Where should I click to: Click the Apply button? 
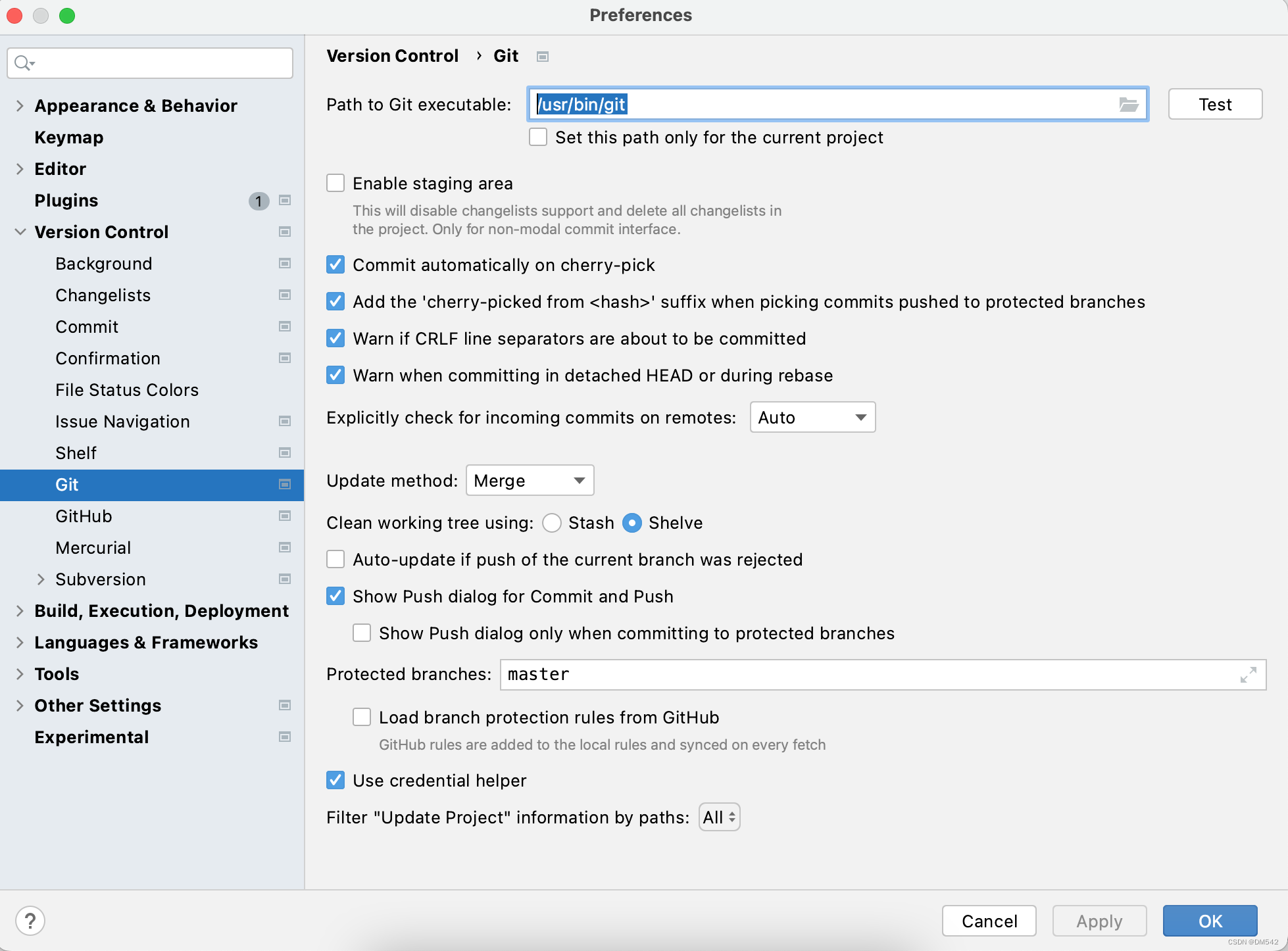[x=1099, y=921]
